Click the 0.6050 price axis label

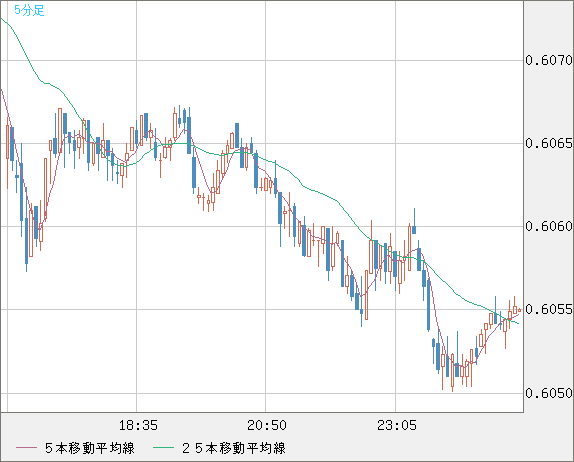(549, 393)
